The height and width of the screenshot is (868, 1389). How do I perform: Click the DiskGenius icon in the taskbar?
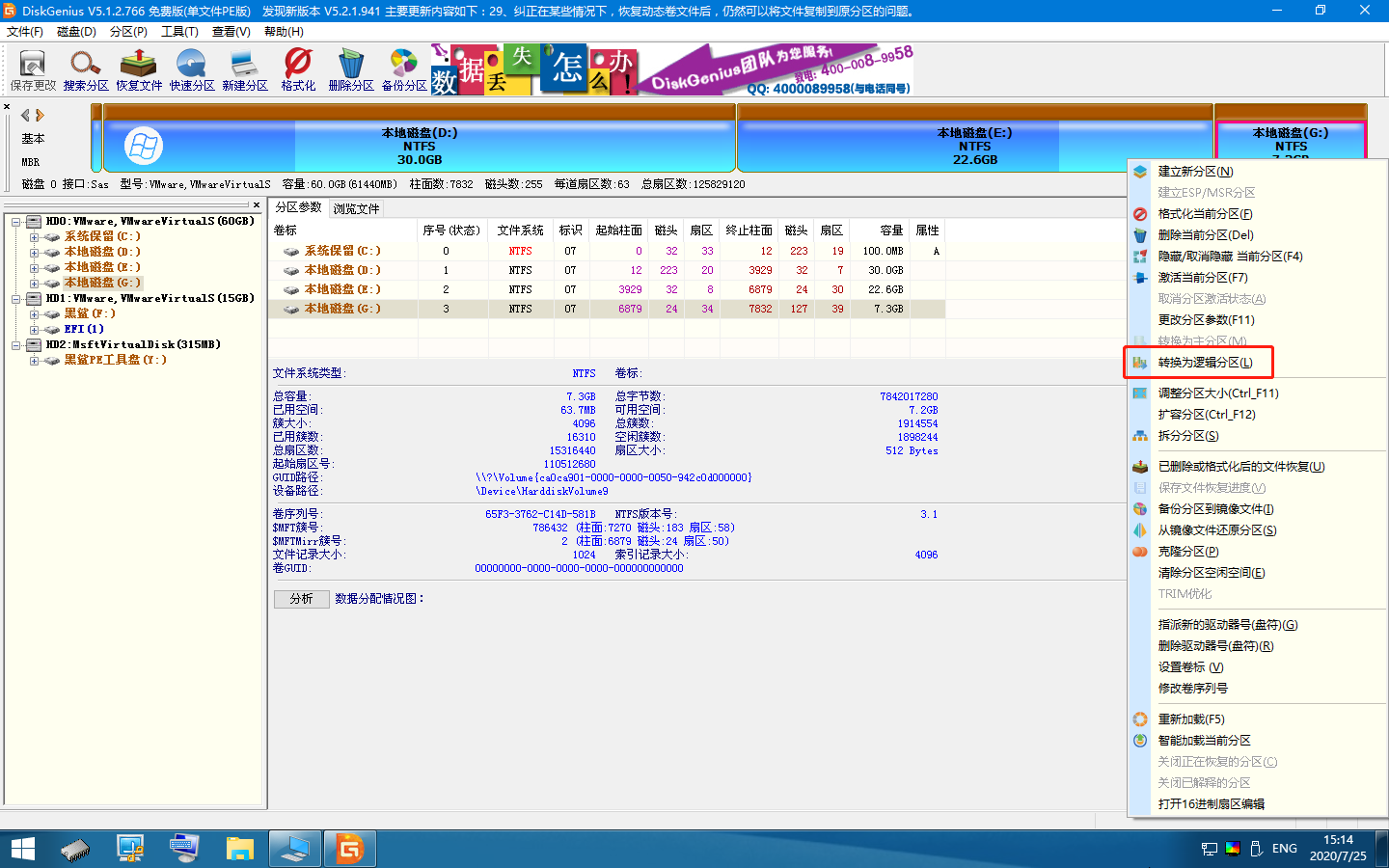349,849
